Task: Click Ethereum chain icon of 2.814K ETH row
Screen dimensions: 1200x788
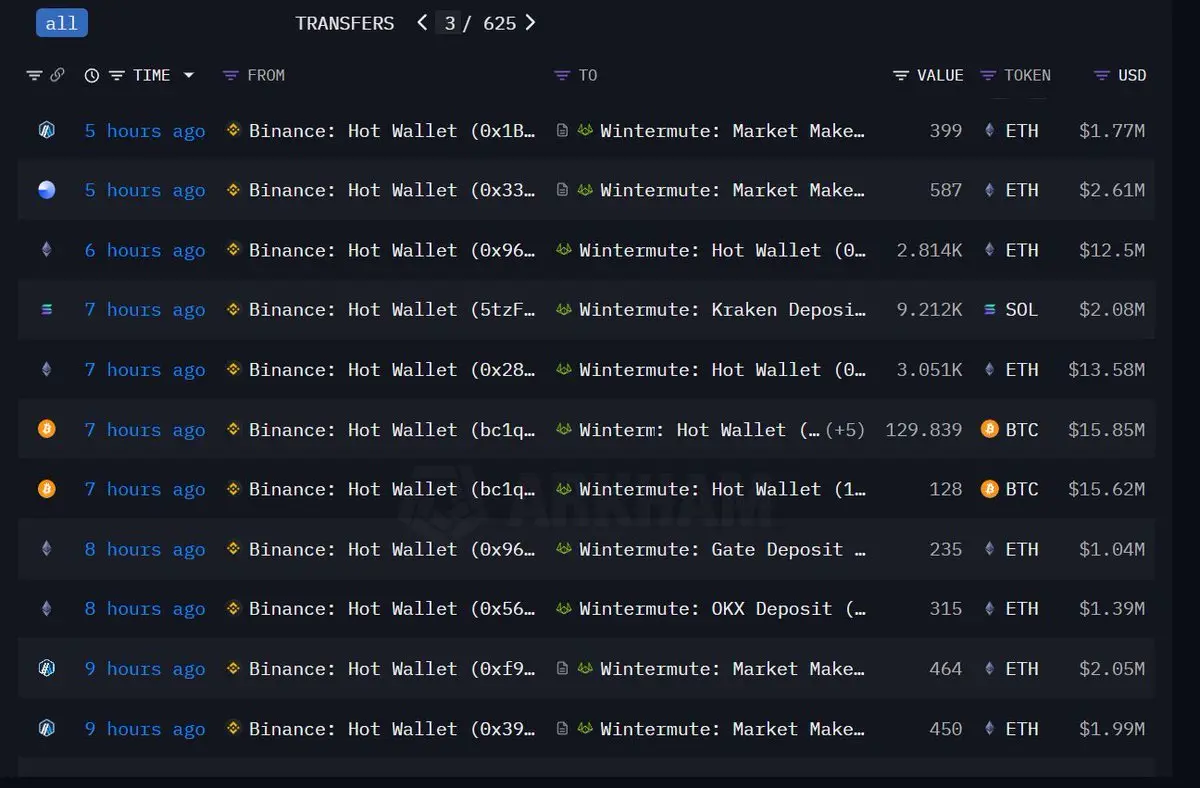Action: [x=46, y=250]
